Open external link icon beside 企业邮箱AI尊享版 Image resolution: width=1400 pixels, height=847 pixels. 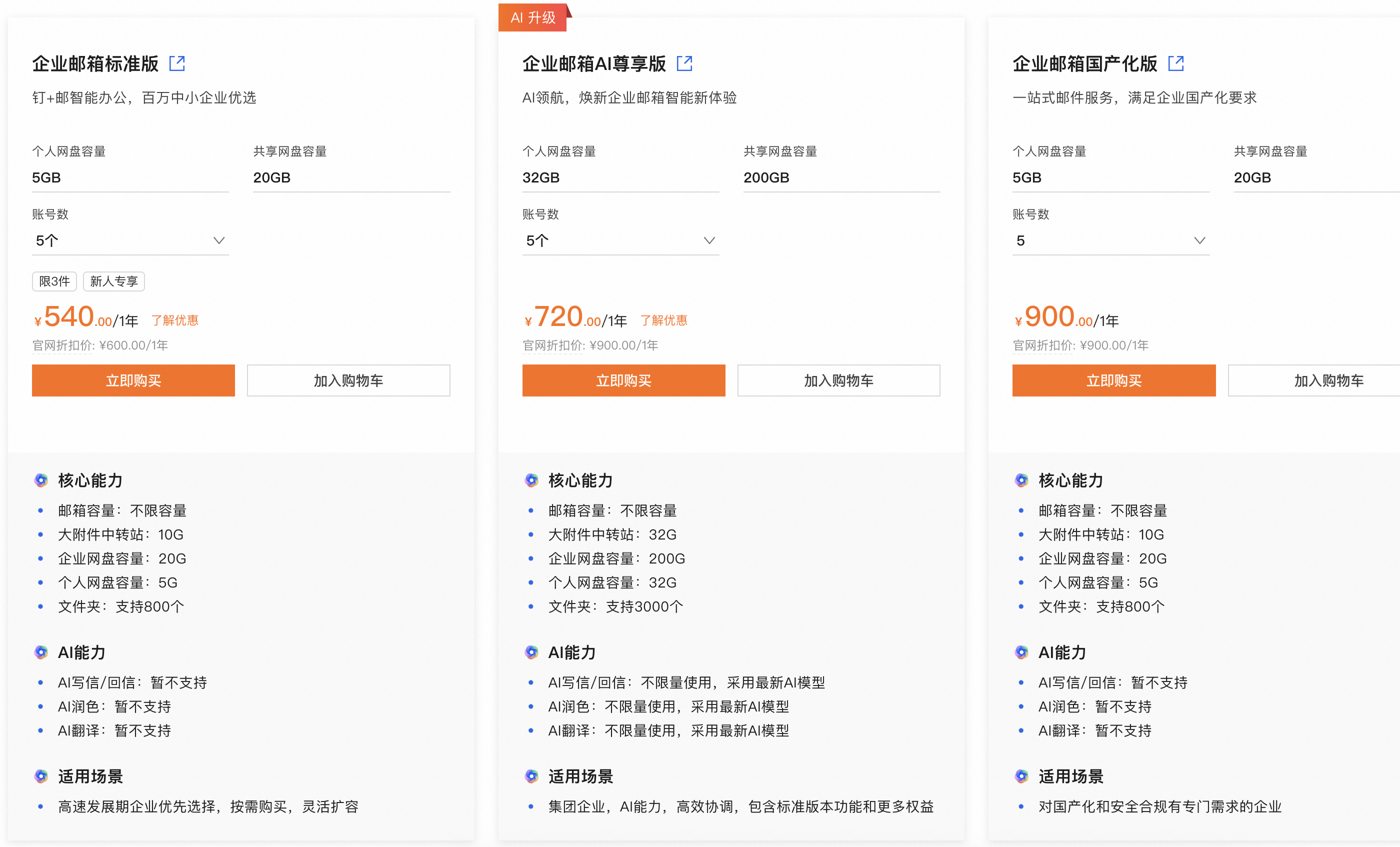[x=684, y=63]
